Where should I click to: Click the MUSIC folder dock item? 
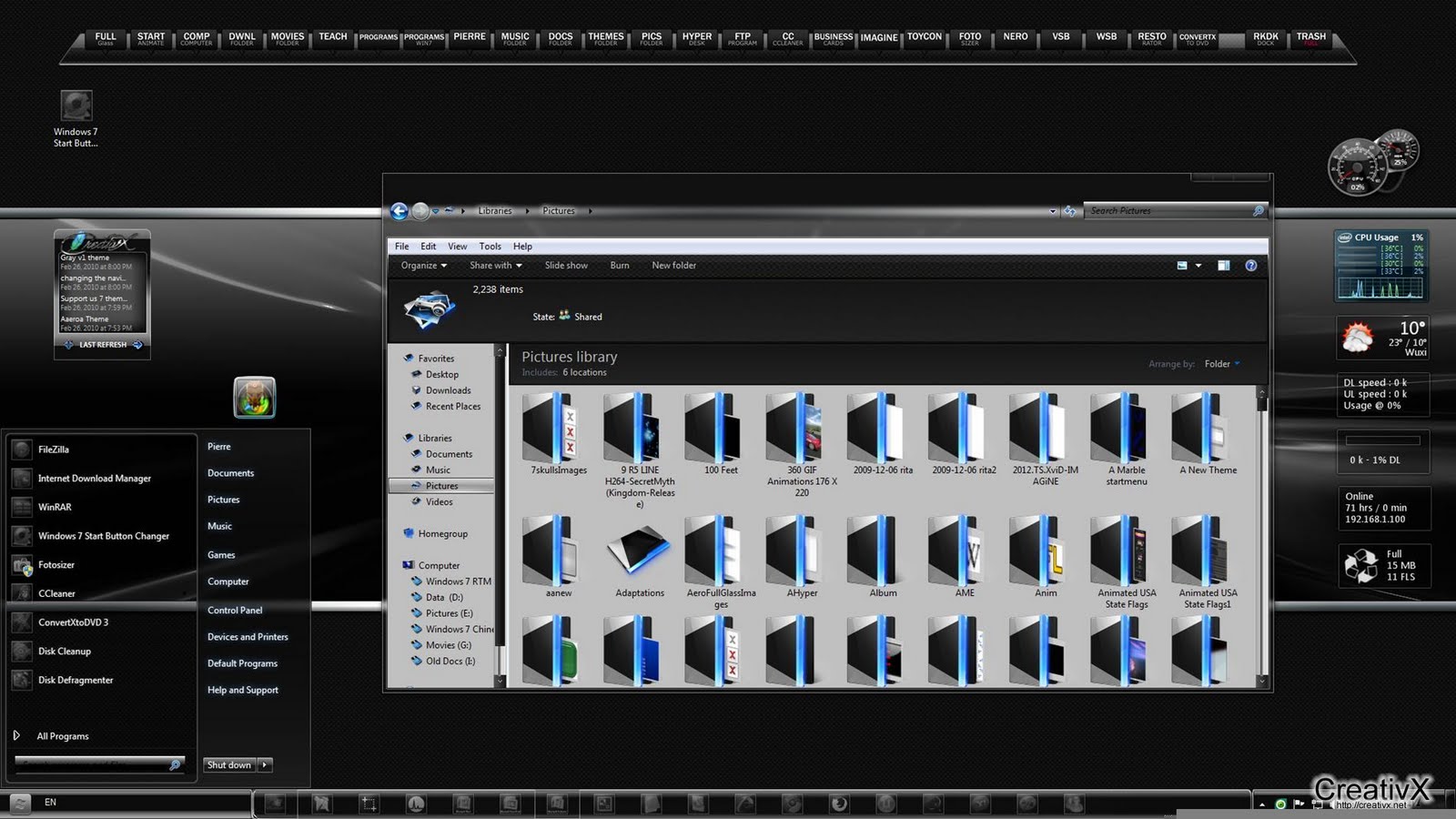coord(515,38)
